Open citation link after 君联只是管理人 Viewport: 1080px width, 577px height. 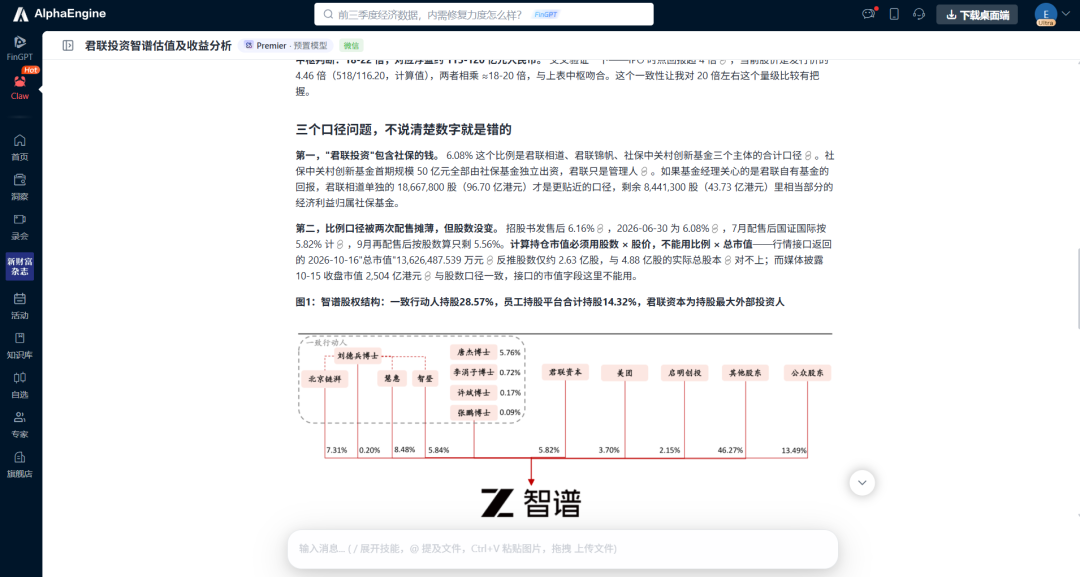click(644, 171)
